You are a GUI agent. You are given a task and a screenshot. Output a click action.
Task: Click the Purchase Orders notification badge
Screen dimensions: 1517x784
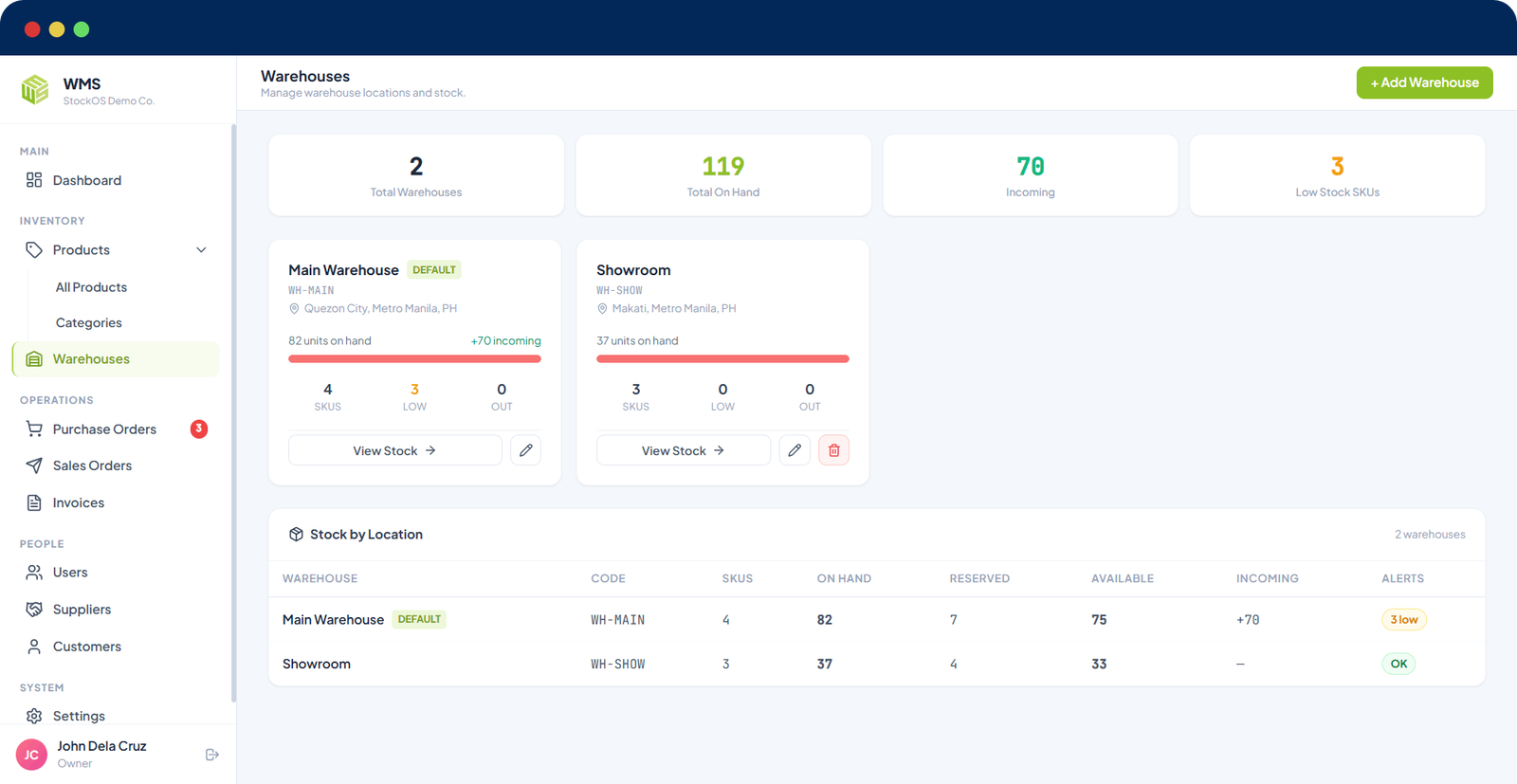tap(199, 428)
